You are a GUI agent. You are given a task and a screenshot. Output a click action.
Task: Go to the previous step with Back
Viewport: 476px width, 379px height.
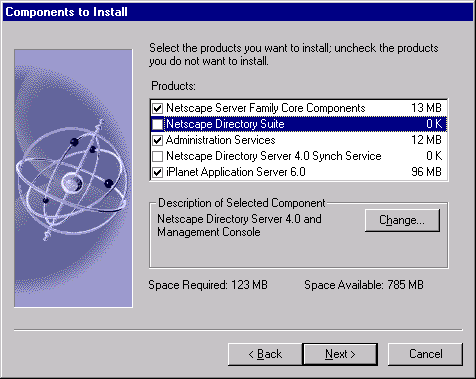tap(265, 354)
